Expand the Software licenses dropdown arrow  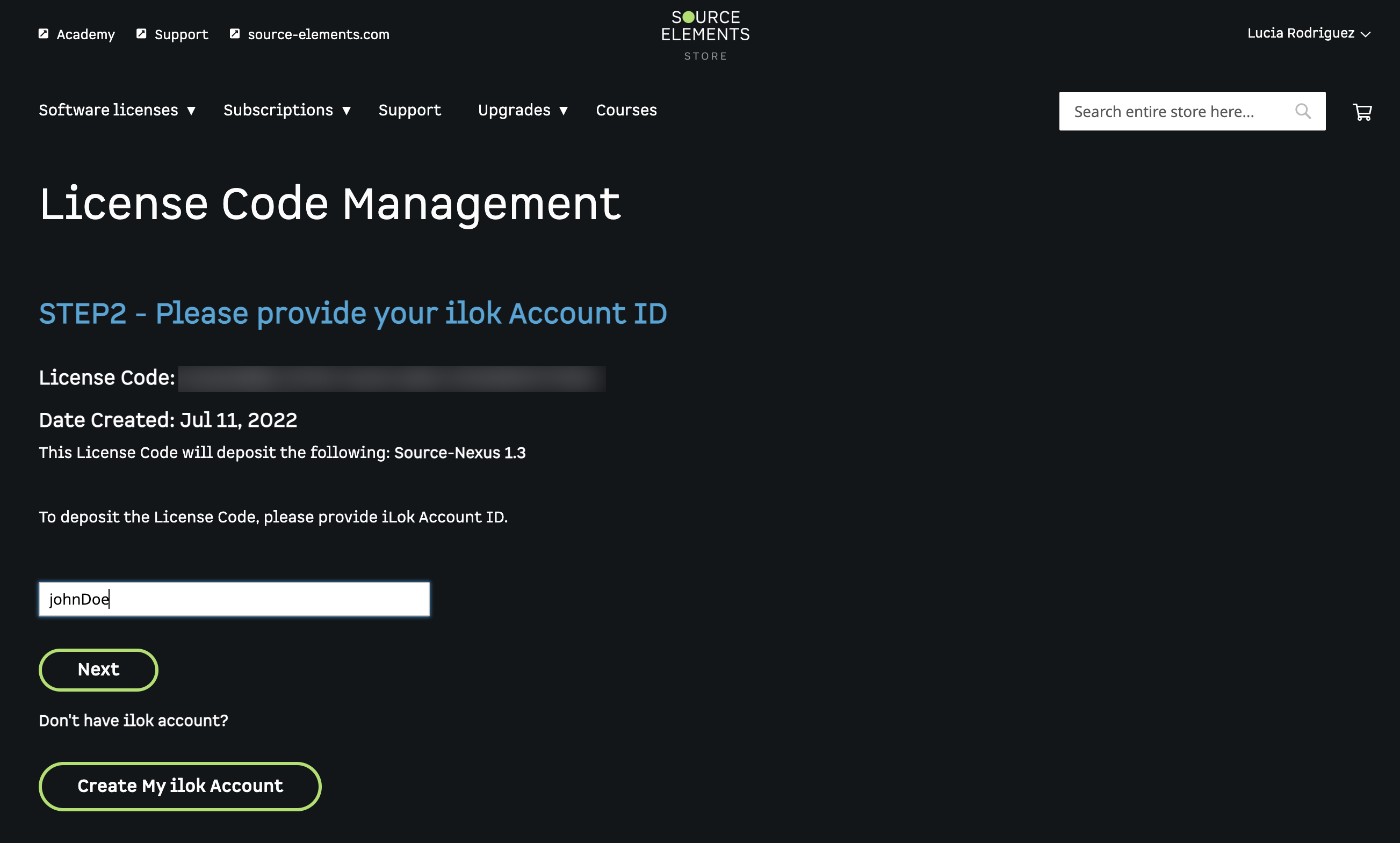coord(191,111)
